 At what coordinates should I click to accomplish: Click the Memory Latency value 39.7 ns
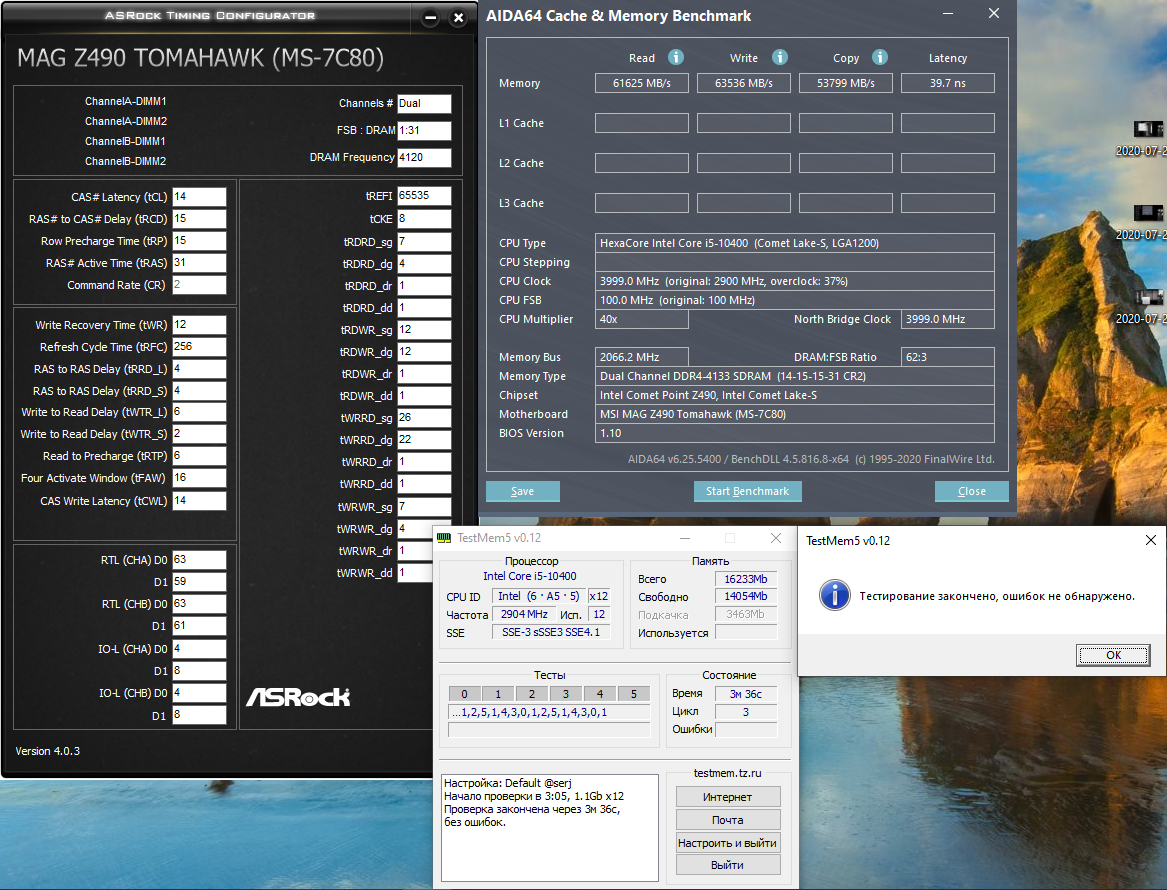click(947, 83)
